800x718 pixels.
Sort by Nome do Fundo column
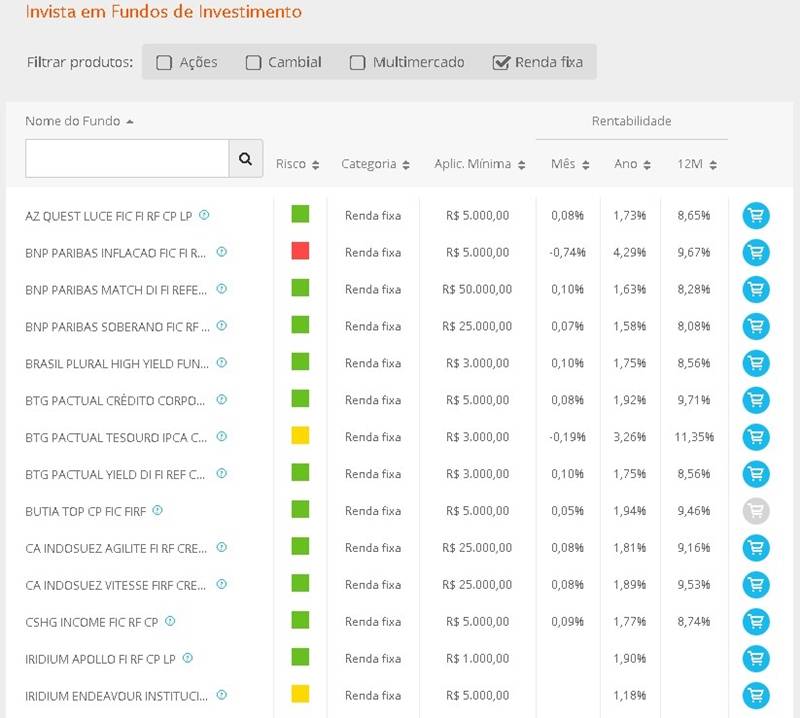[x=79, y=121]
